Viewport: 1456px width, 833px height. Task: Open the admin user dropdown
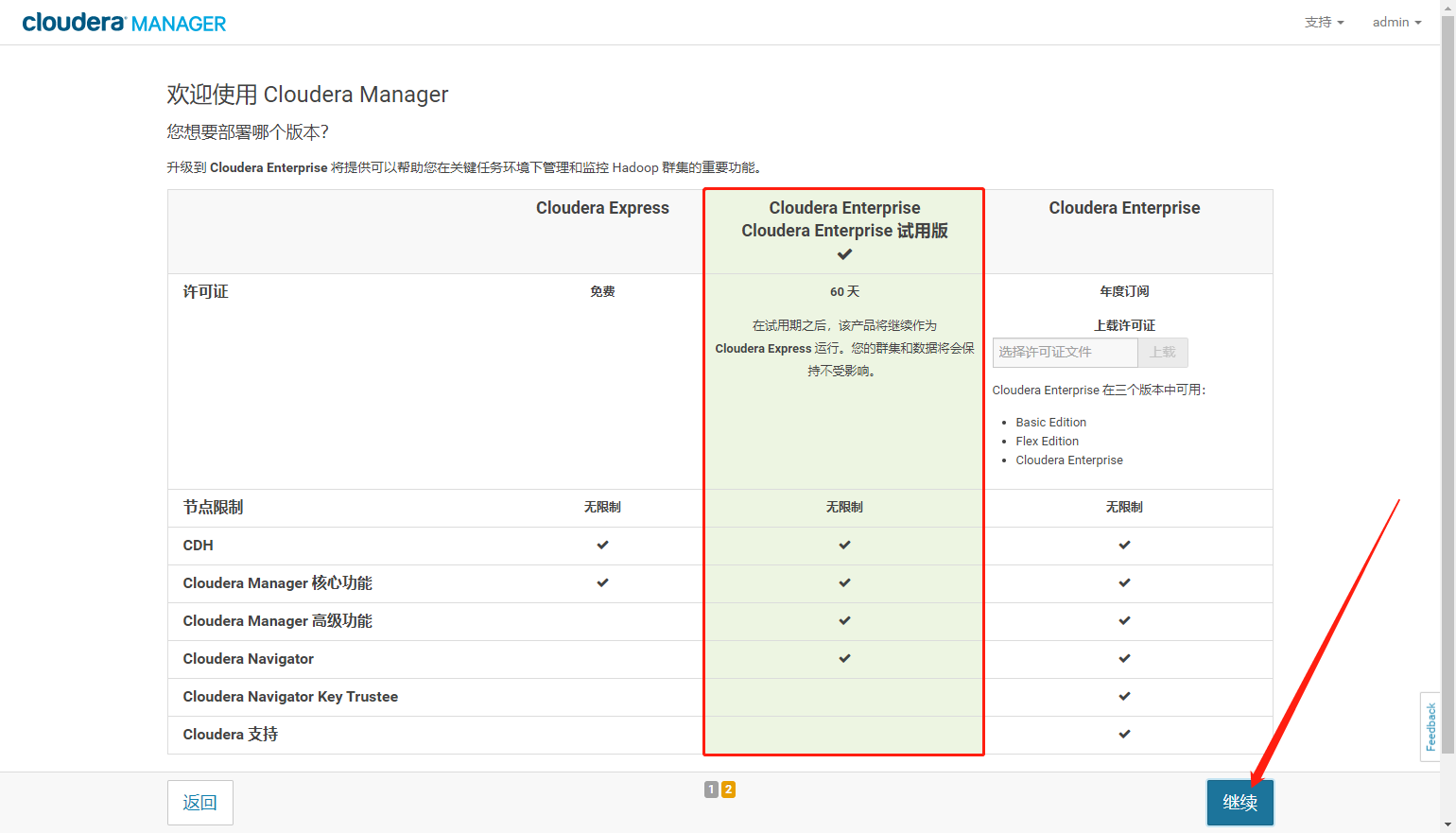point(1396,22)
